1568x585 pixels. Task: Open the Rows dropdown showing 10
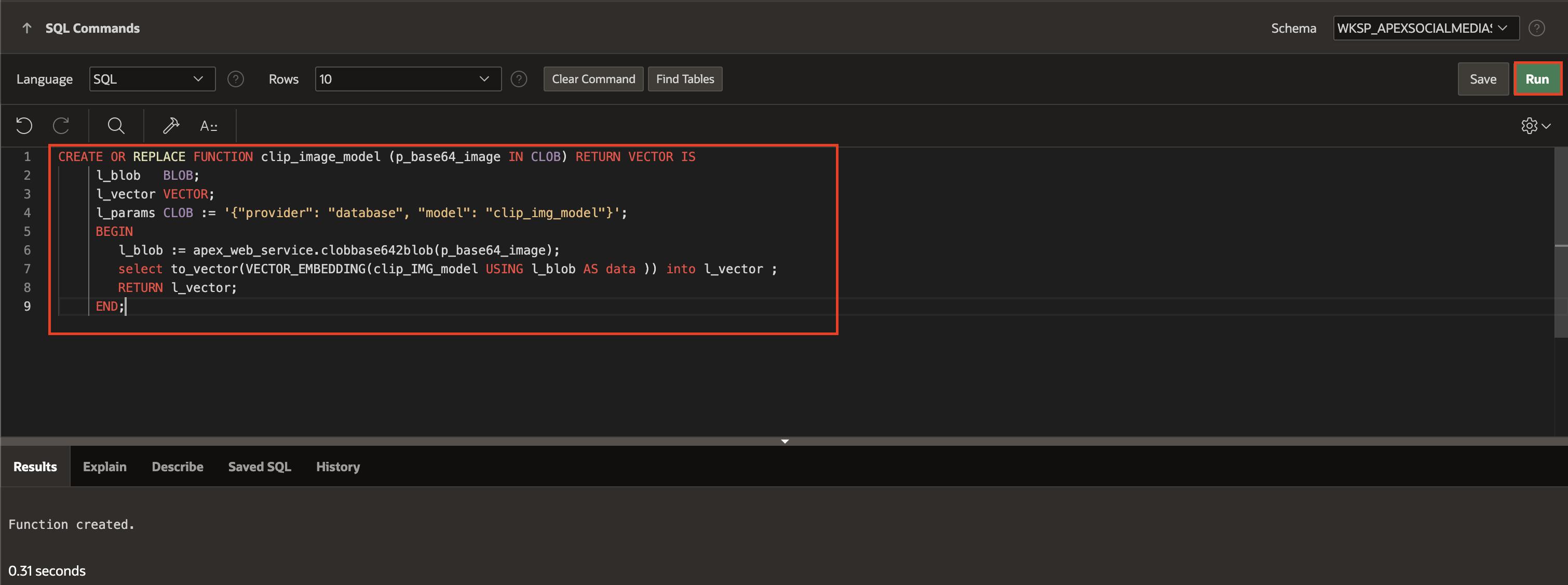pyautogui.click(x=408, y=79)
